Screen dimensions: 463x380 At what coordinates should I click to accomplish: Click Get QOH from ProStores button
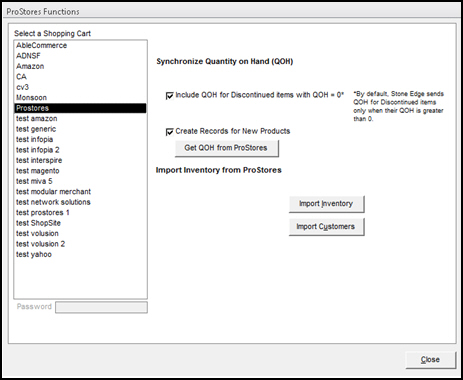coord(227,148)
